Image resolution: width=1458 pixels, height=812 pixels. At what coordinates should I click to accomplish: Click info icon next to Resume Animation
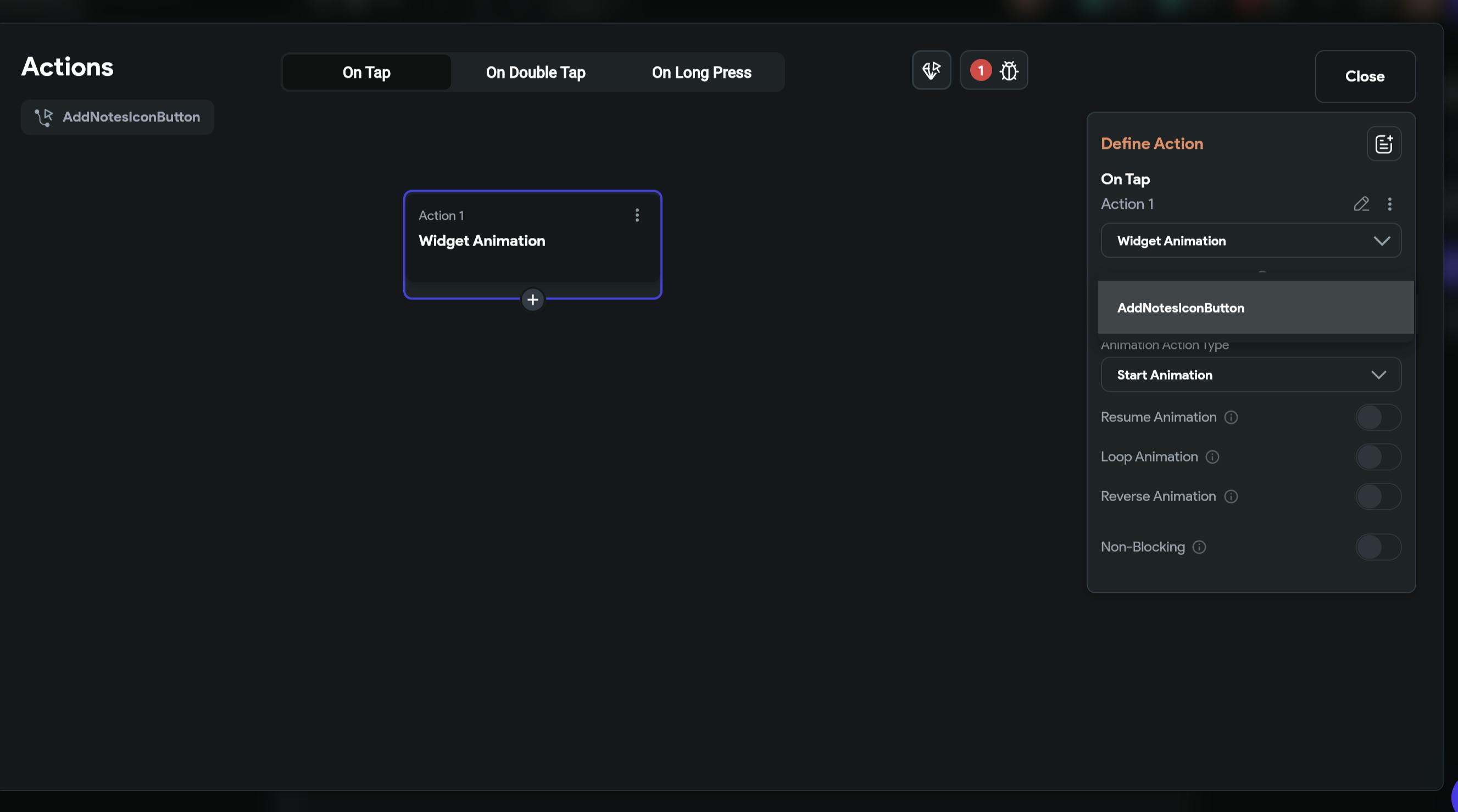click(1231, 418)
